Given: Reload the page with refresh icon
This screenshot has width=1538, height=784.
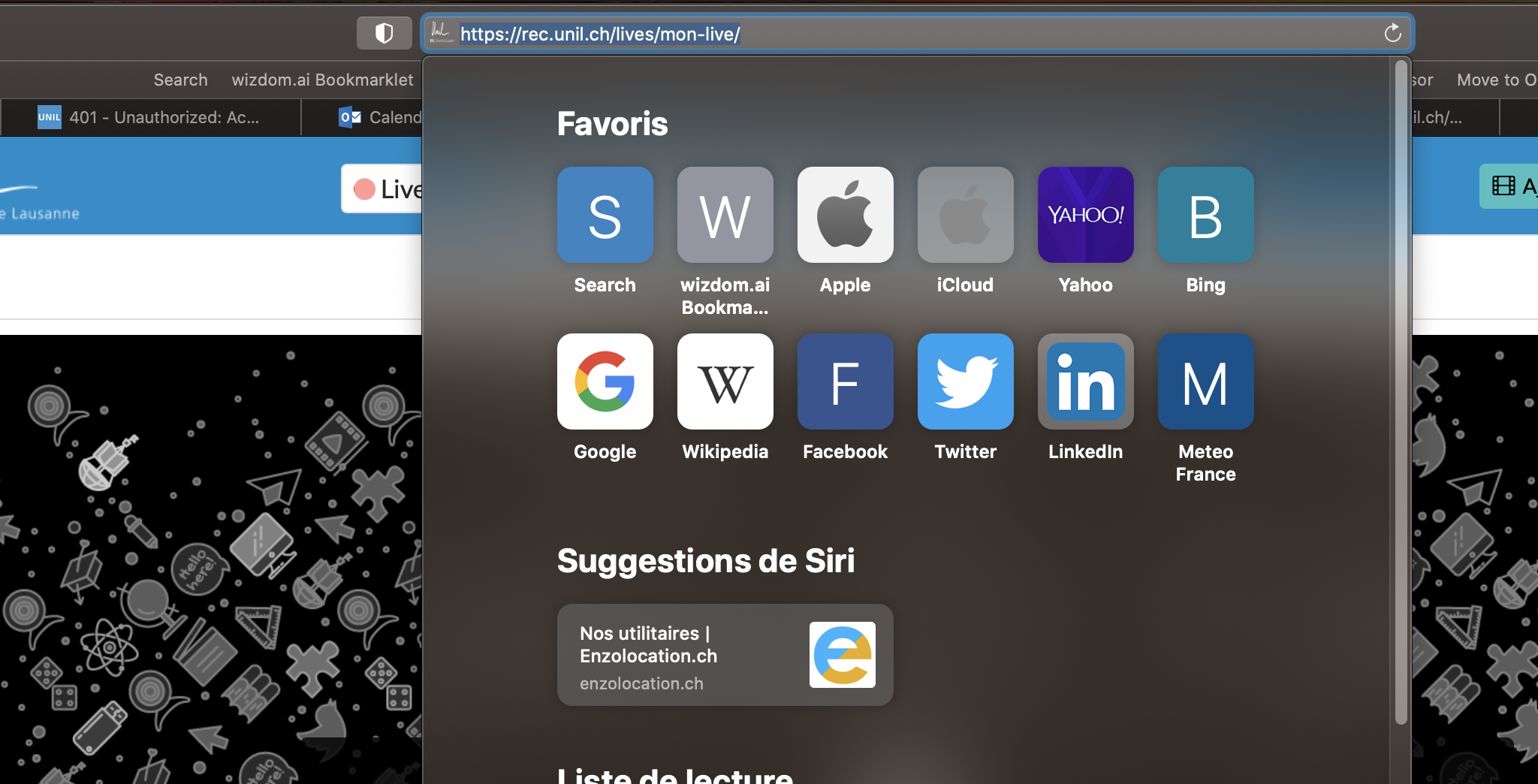Looking at the screenshot, I should 1392,33.
